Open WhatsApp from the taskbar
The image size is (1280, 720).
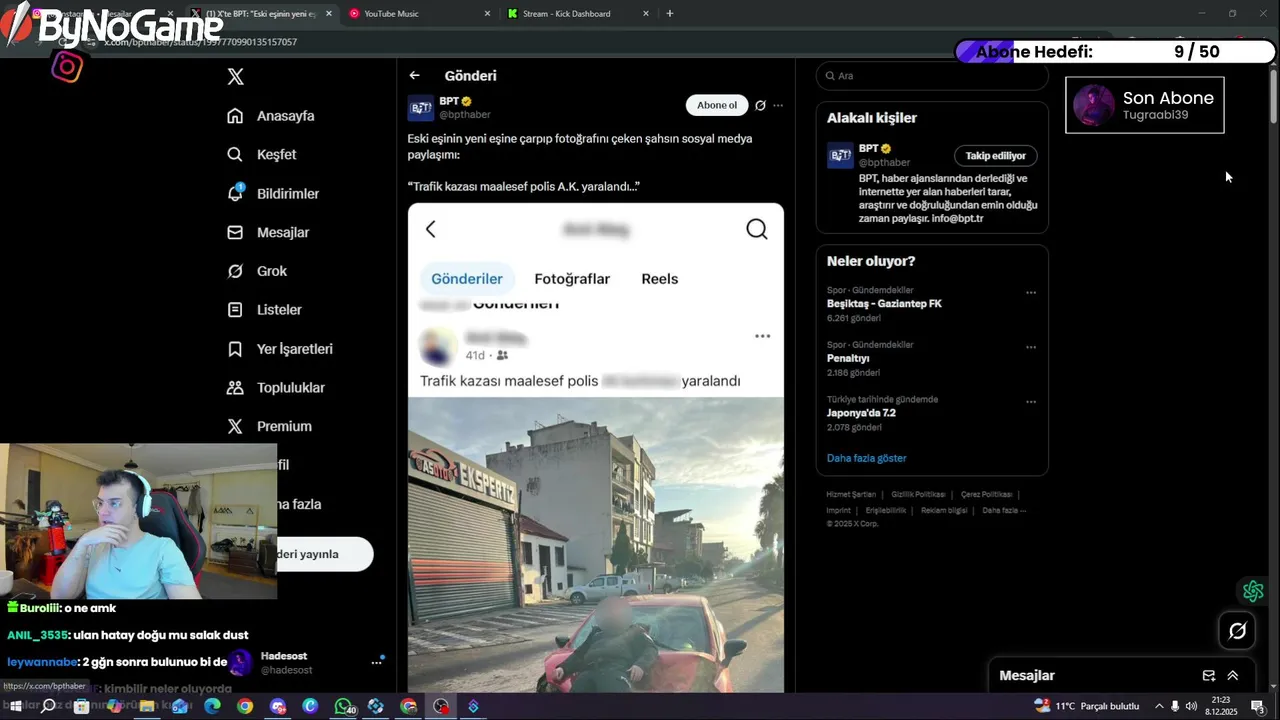point(343,706)
